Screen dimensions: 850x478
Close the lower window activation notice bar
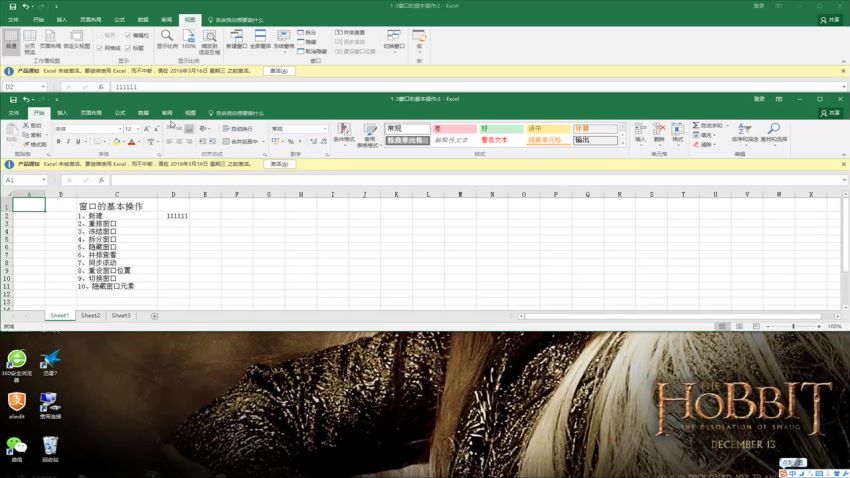pyautogui.click(x=843, y=164)
